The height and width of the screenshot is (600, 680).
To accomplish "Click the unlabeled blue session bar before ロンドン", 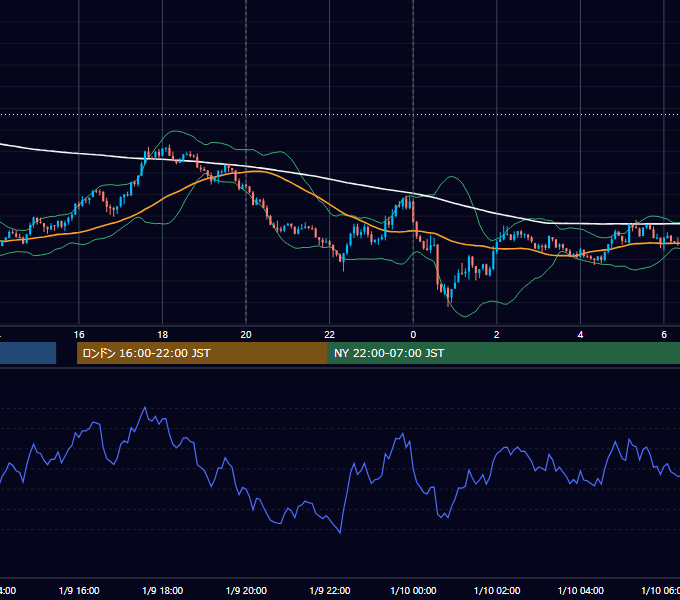I will tap(28, 353).
